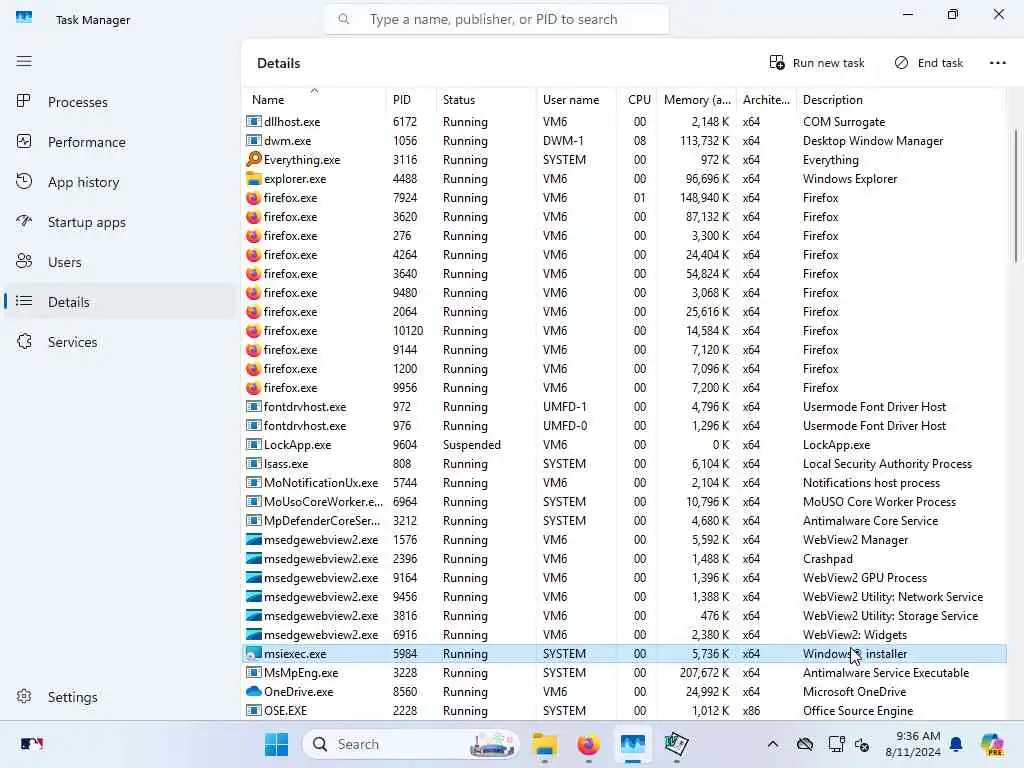Select MoUsoCoreWorker.exe process row
The width and height of the screenshot is (1024, 768).
pos(625,502)
